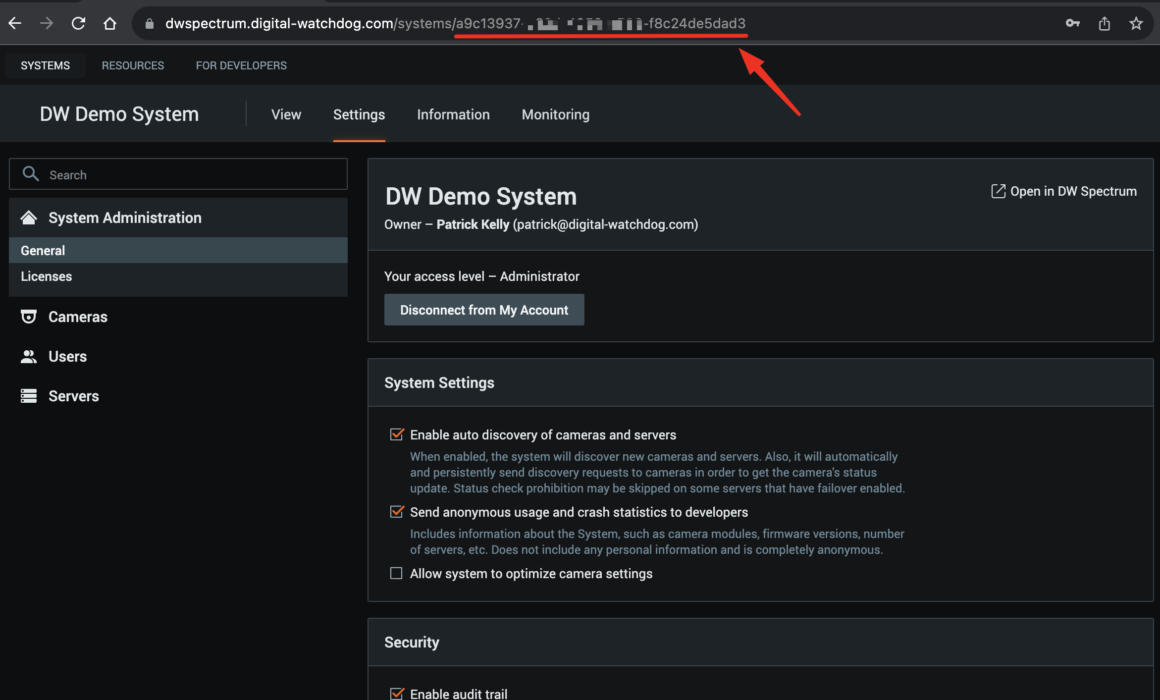Open the Information tab
Image resolution: width=1160 pixels, height=700 pixels.
click(x=453, y=115)
